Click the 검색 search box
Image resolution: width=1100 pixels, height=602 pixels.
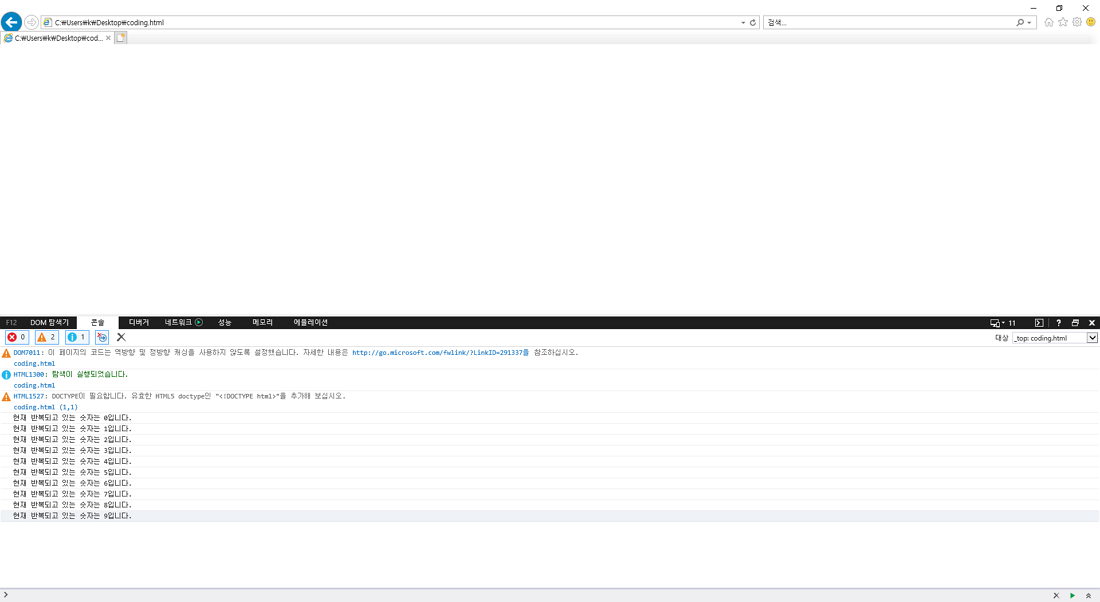click(x=888, y=22)
